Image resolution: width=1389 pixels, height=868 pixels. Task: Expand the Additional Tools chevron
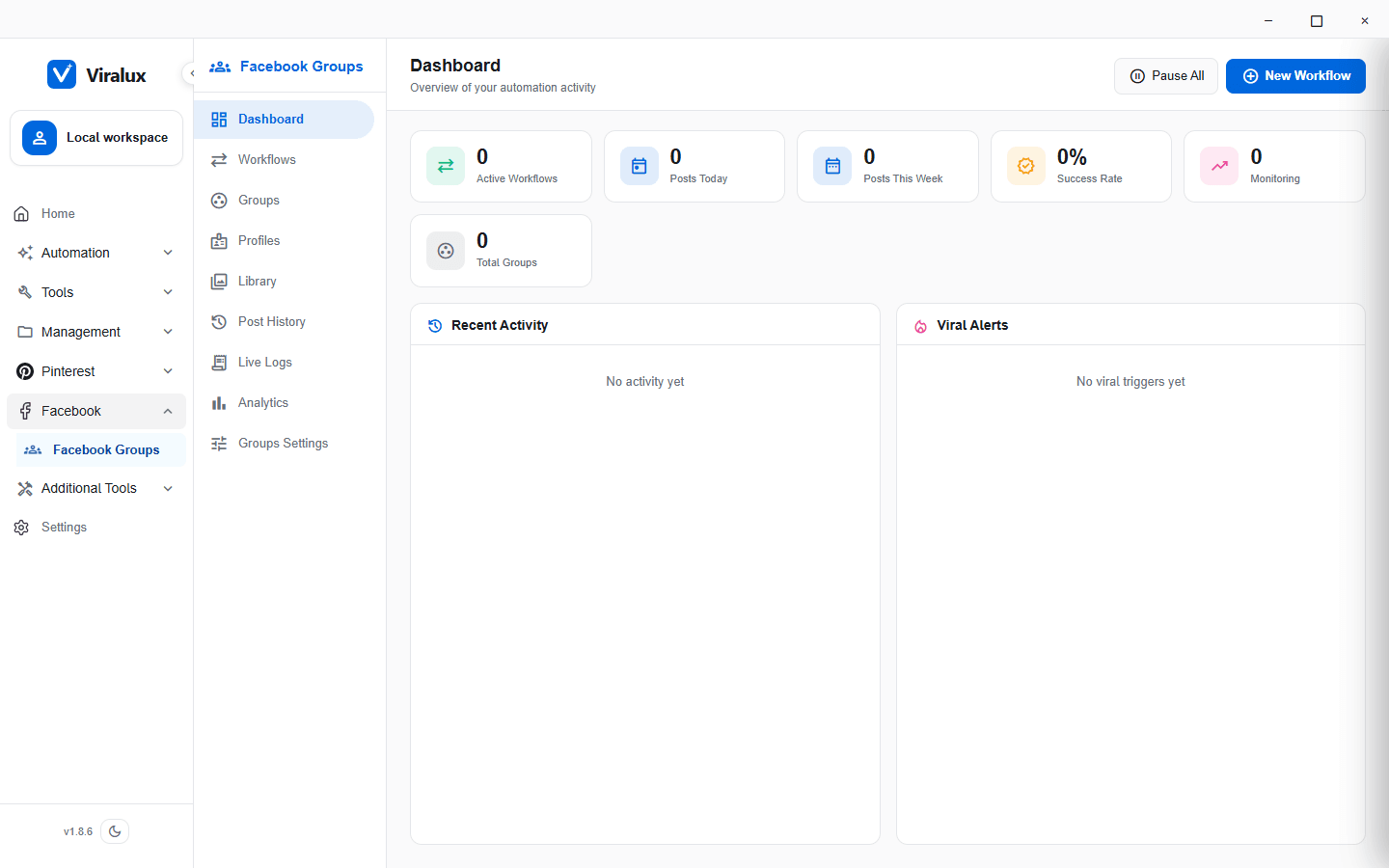click(x=168, y=489)
